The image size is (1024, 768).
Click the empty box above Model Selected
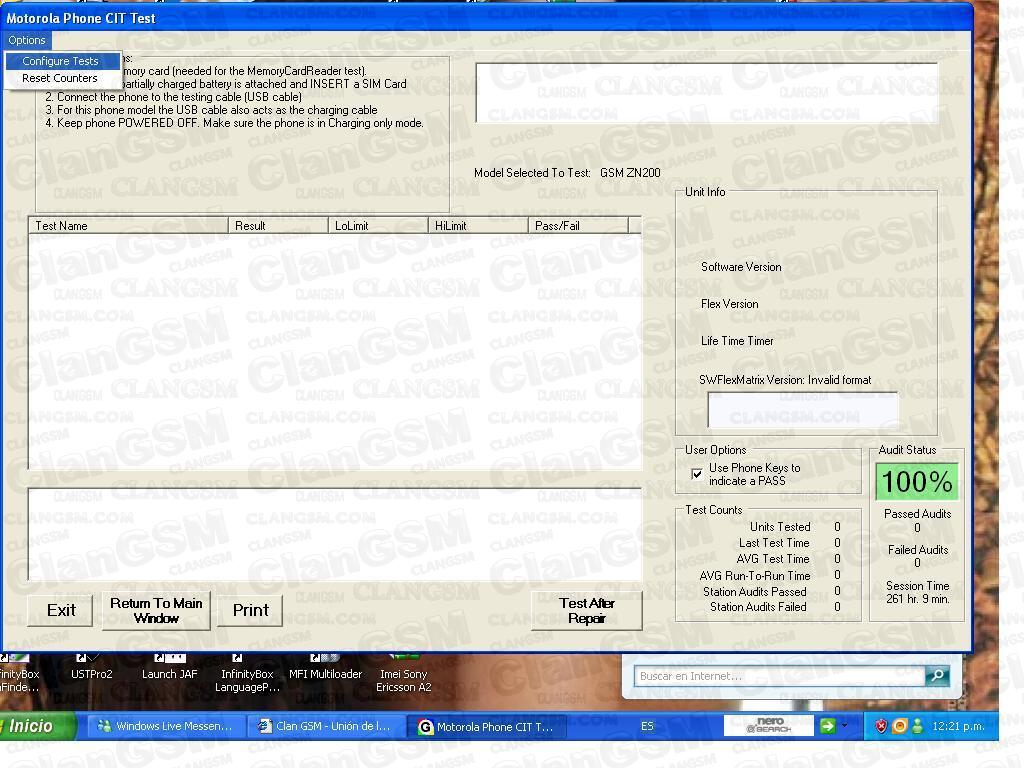(707, 93)
